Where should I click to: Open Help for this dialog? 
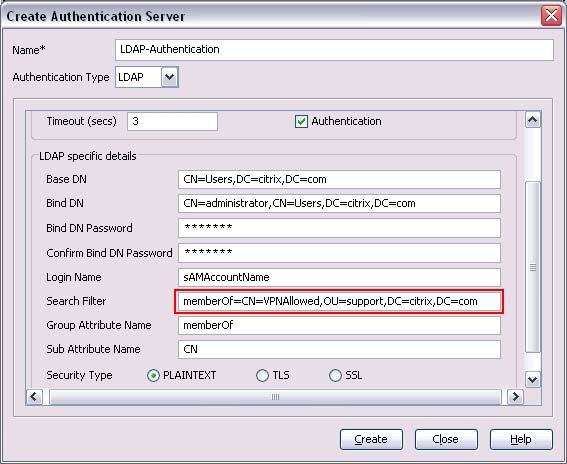[x=521, y=439]
